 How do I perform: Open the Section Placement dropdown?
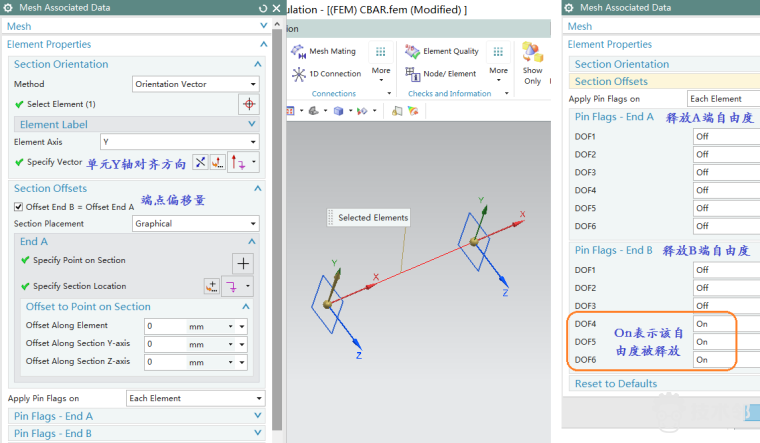click(196, 224)
